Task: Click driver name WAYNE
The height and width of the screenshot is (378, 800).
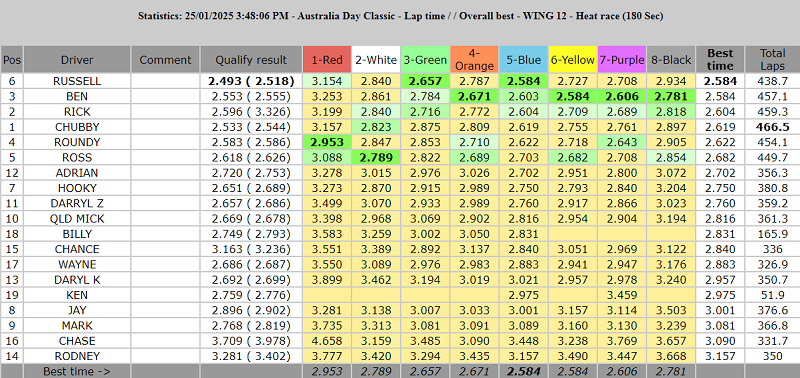Action: 77,265
